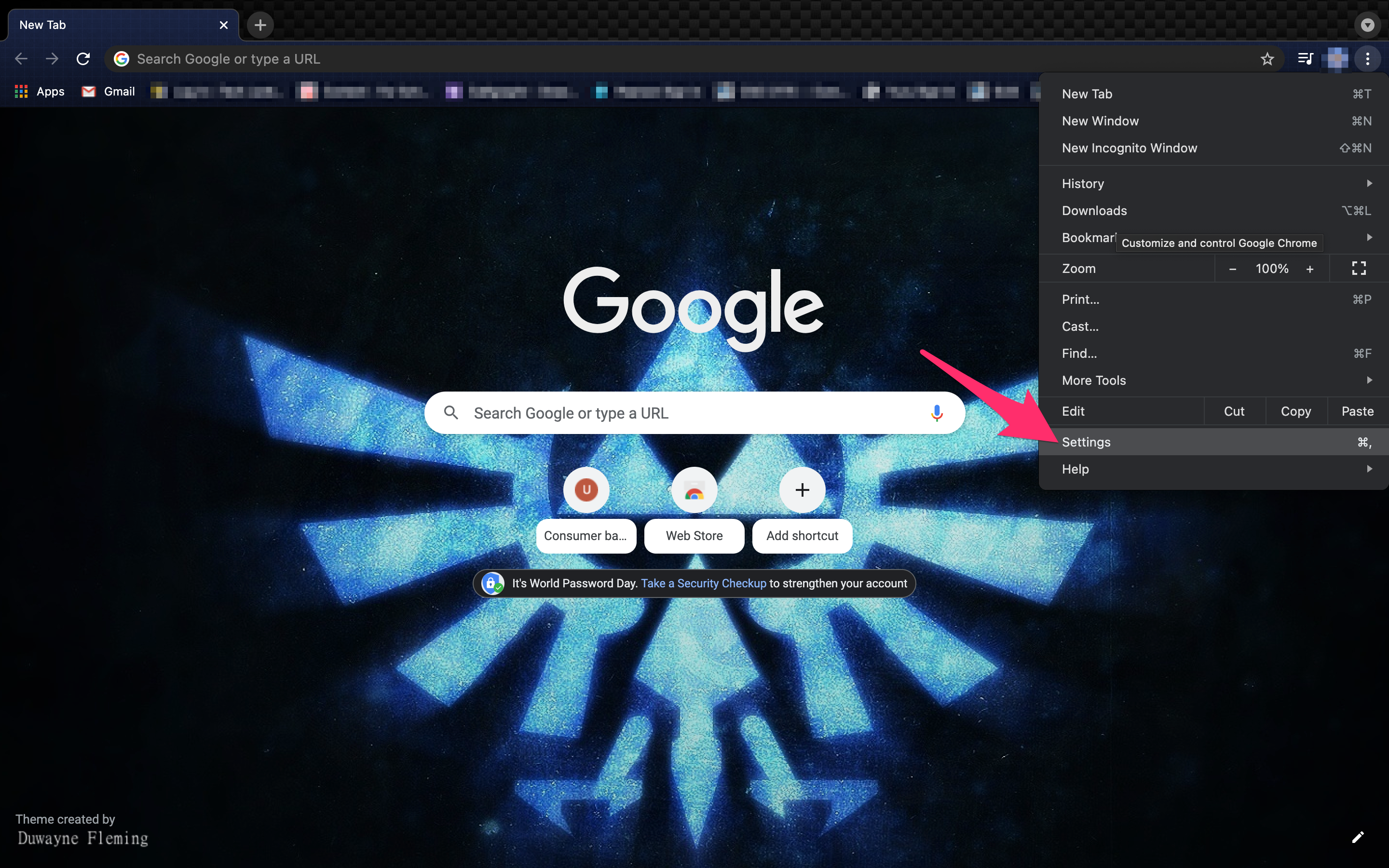This screenshot has height=868, width=1389.
Task: Select New Window from the menu
Action: 1213,121
